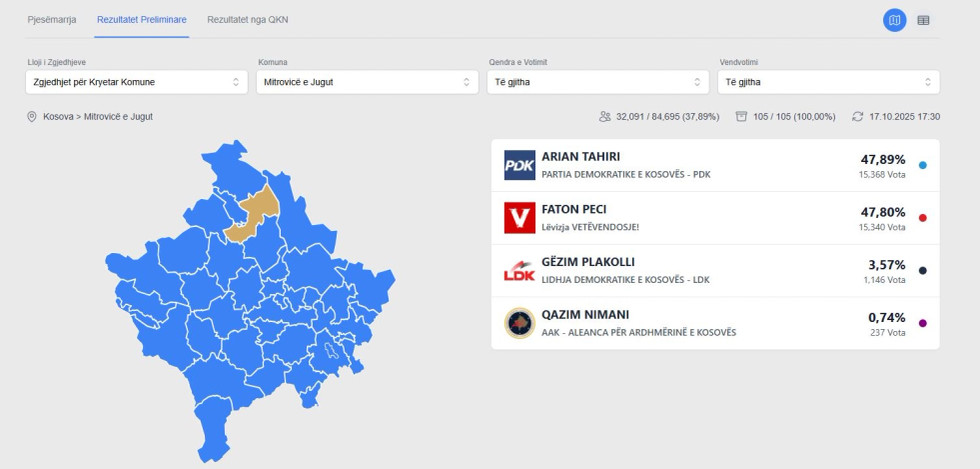The width and height of the screenshot is (980, 469).
Task: Click the location pin icon
Action: point(32,117)
